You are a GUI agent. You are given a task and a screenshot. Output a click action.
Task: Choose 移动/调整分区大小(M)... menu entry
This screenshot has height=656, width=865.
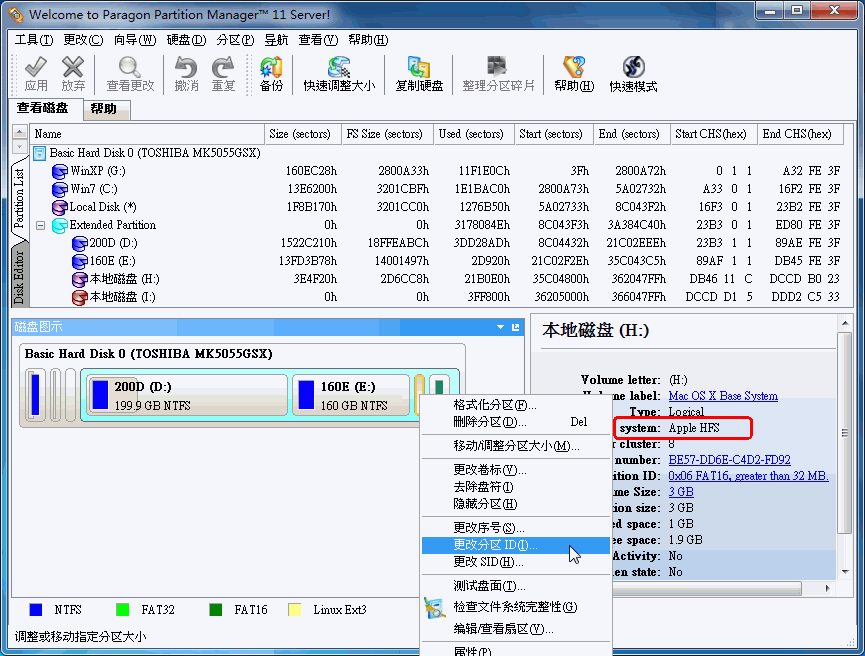pos(516,446)
